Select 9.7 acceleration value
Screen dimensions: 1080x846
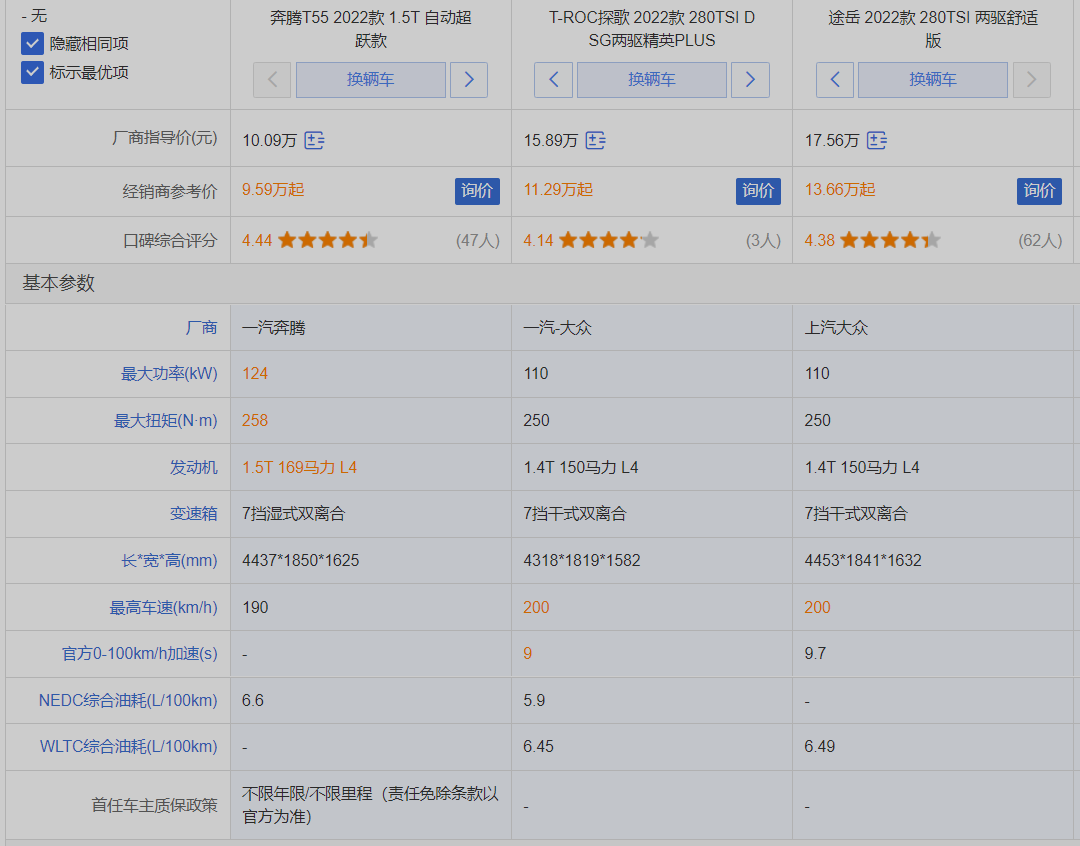point(815,653)
